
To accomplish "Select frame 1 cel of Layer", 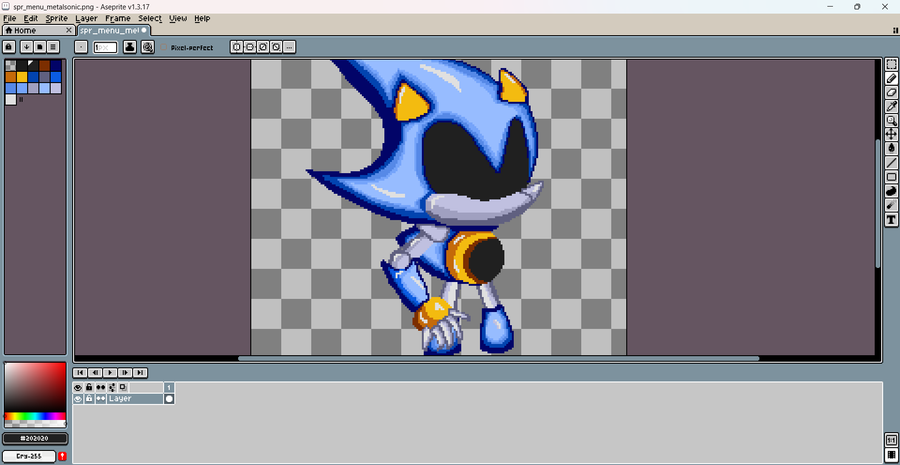I will point(169,398).
